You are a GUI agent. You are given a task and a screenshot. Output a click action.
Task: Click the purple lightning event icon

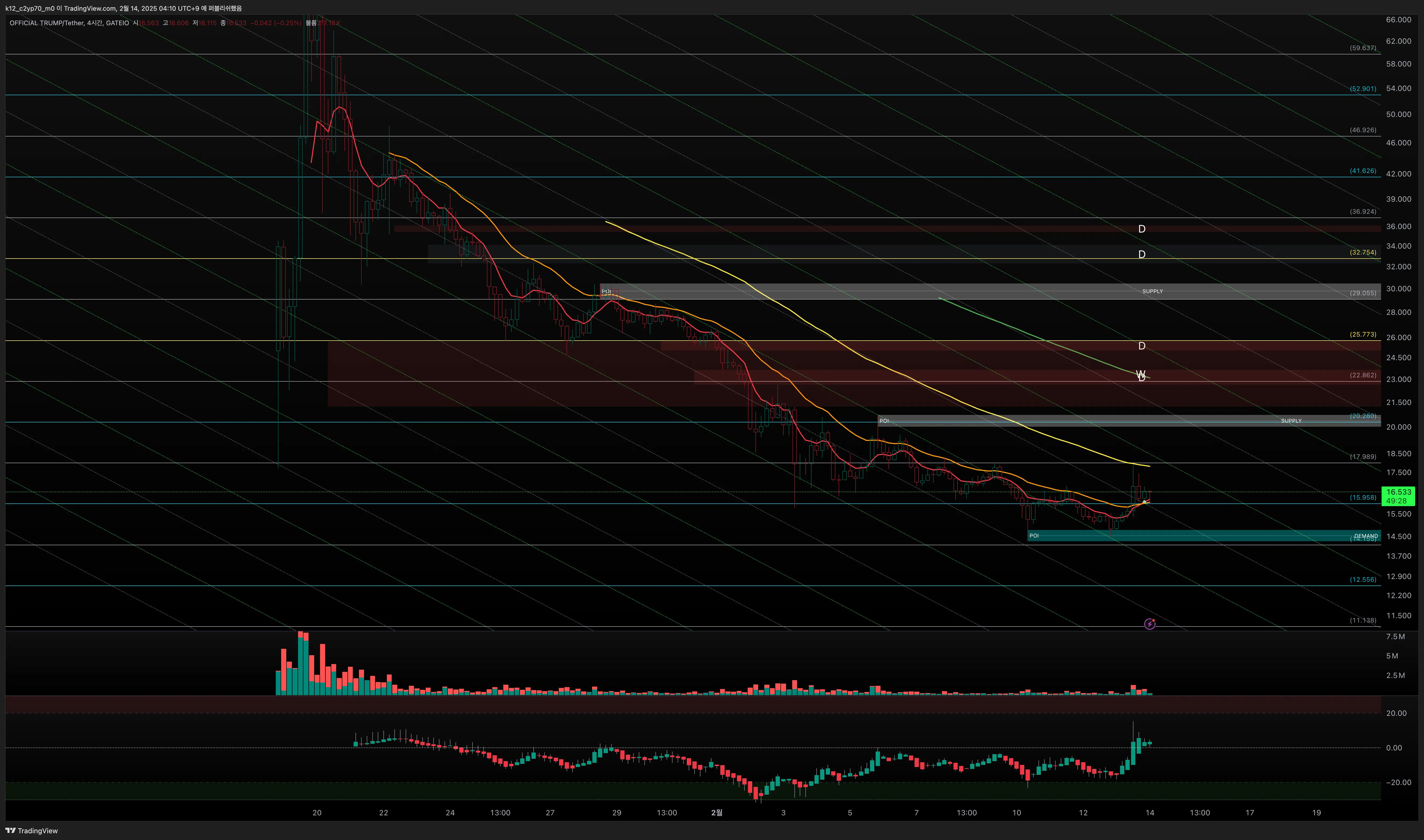[1149, 624]
